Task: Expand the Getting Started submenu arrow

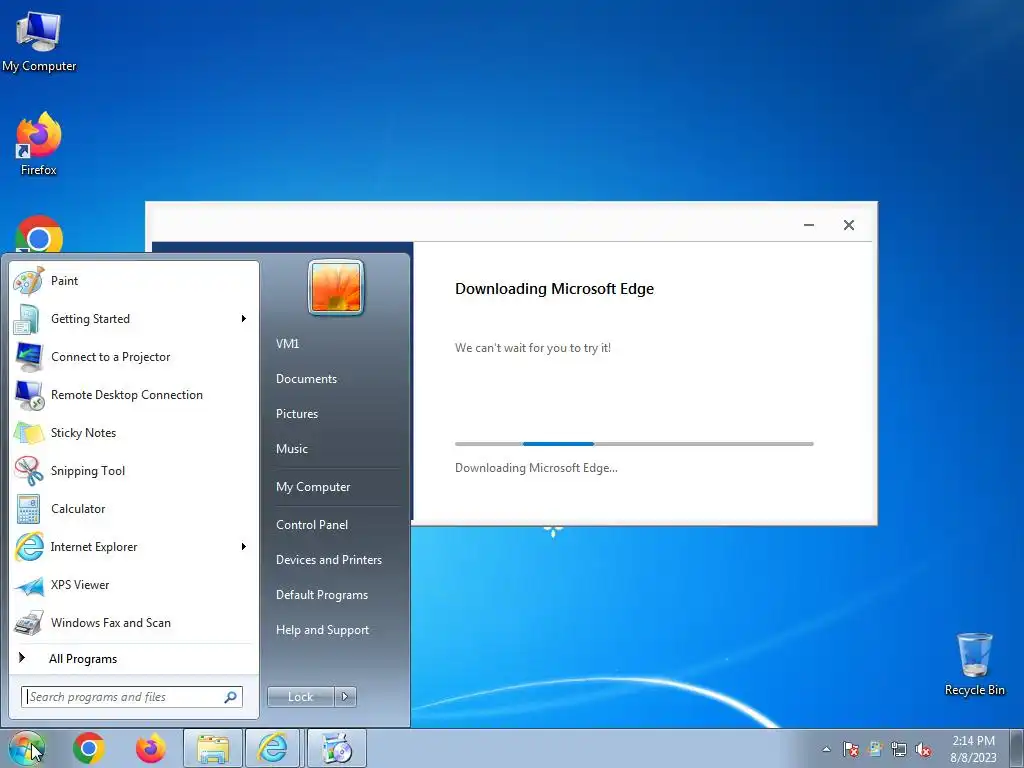Action: pyautogui.click(x=244, y=319)
